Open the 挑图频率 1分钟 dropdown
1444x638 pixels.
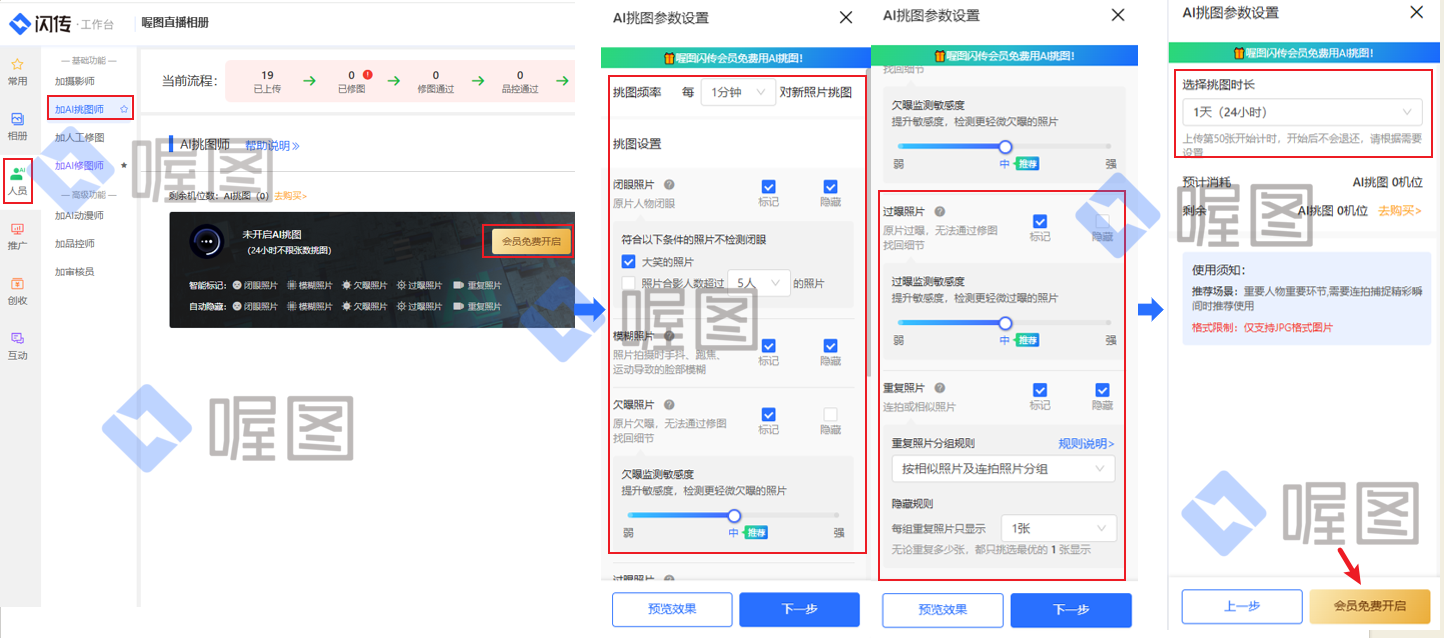(x=738, y=92)
